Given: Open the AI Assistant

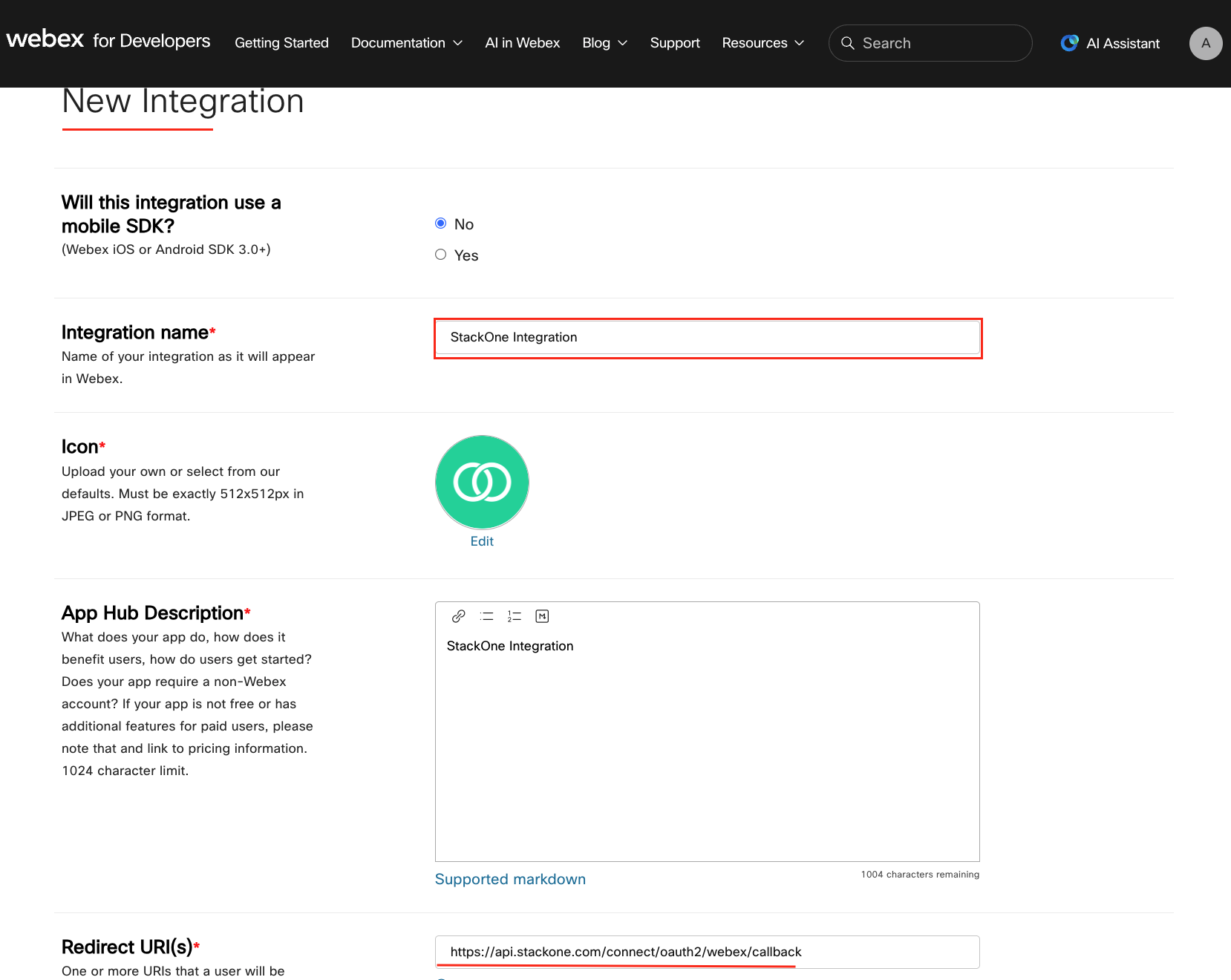Looking at the screenshot, I should [1110, 43].
